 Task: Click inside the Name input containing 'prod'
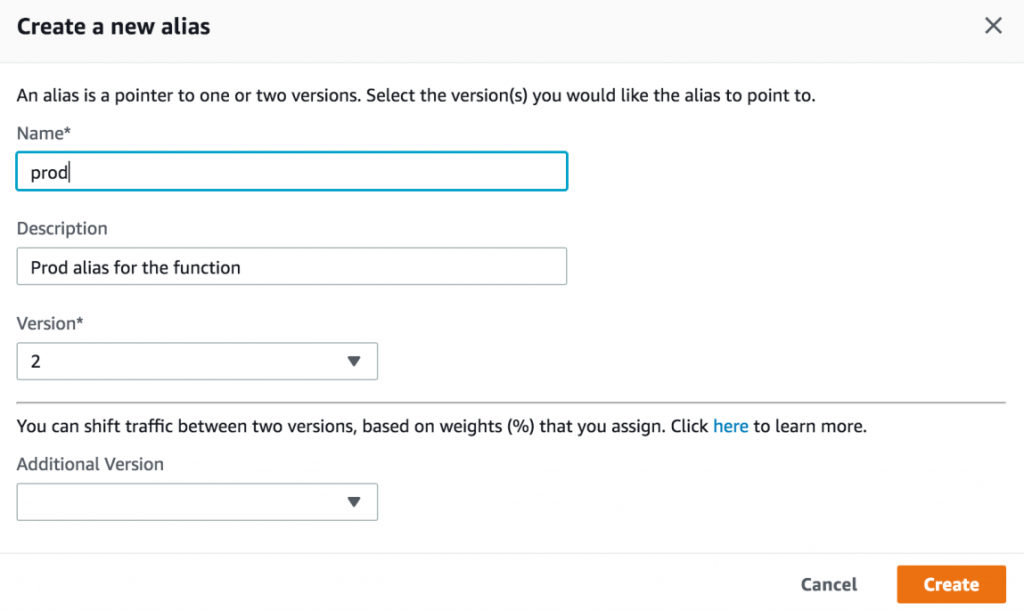point(290,171)
